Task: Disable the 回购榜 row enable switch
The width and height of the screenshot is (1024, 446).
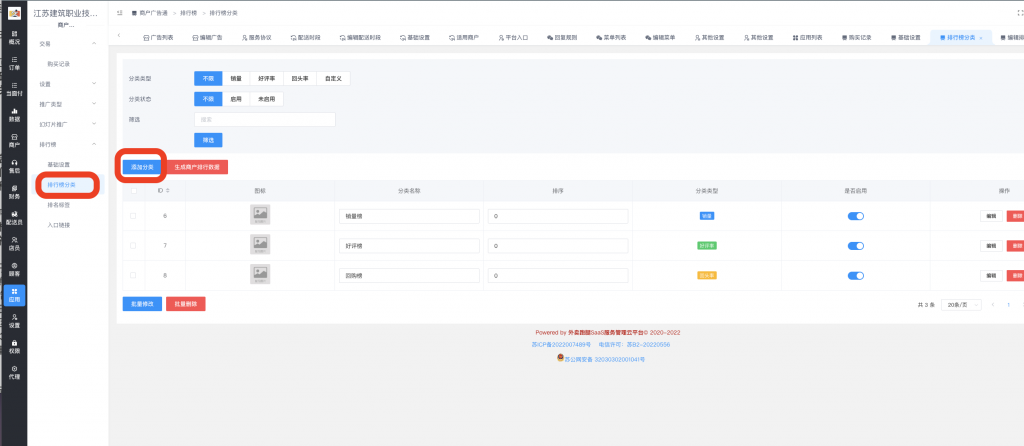Action: point(855,274)
